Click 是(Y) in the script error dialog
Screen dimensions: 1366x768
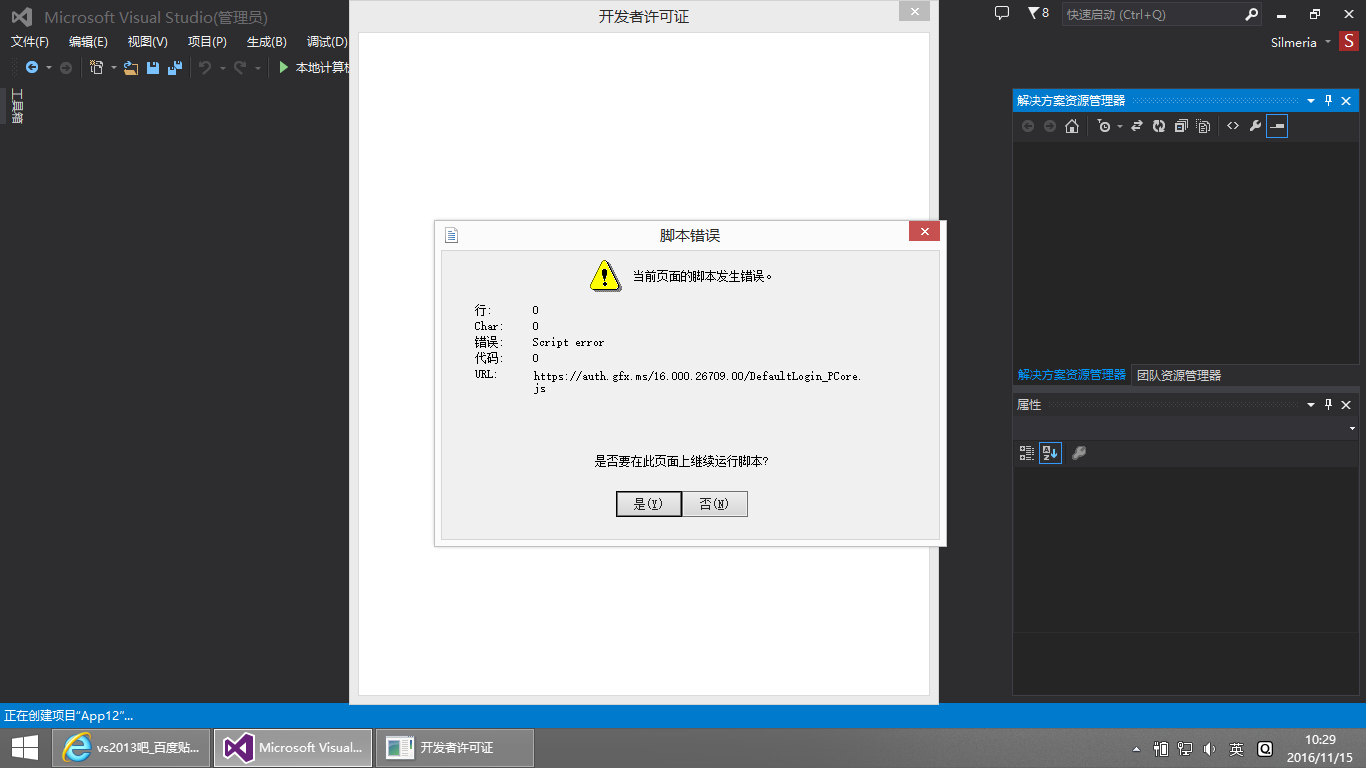pos(648,504)
